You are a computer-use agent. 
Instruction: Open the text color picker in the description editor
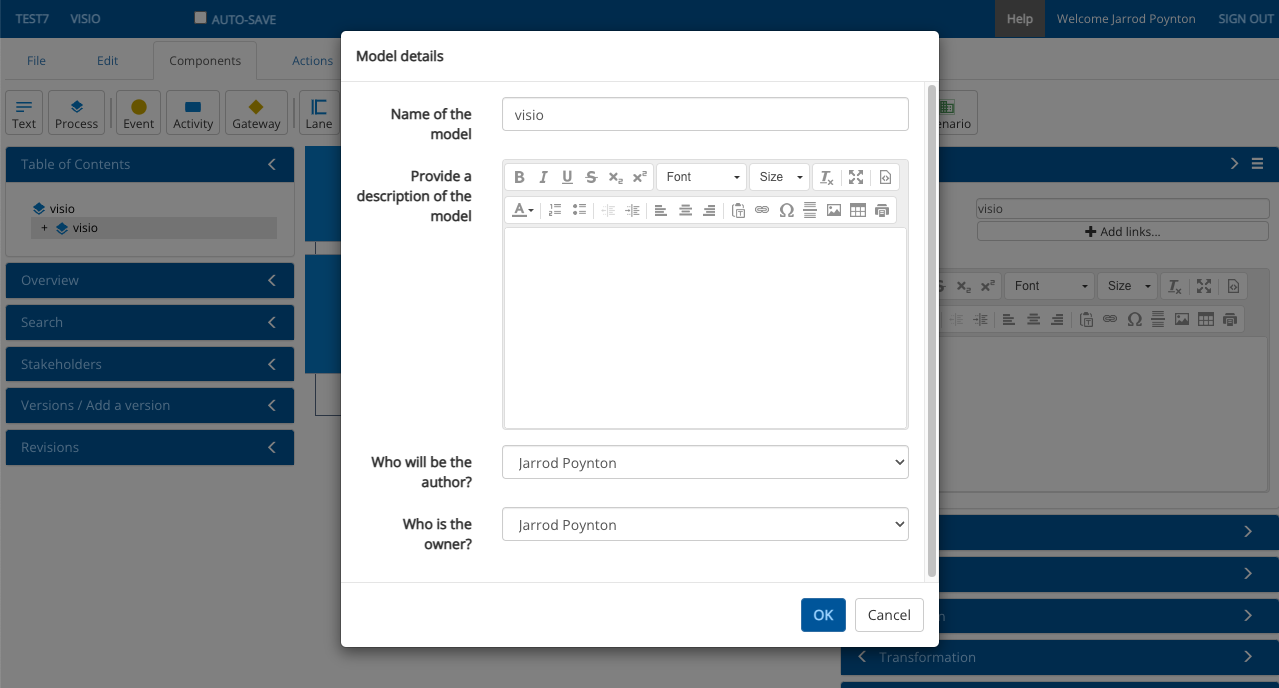pos(523,210)
